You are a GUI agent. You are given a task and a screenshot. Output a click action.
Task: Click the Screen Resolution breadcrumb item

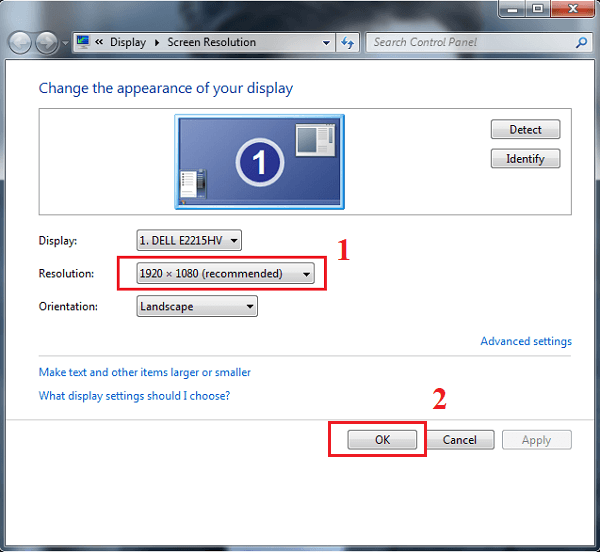coord(210,43)
